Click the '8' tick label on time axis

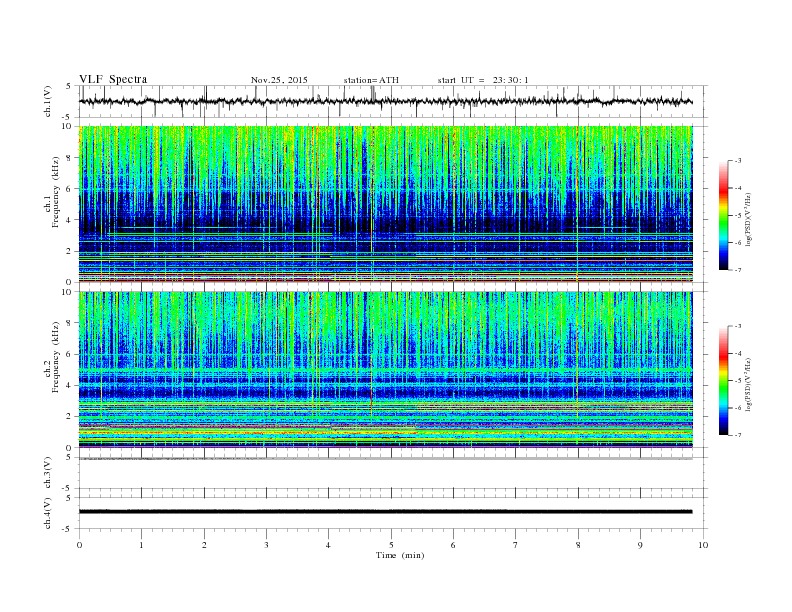click(578, 545)
